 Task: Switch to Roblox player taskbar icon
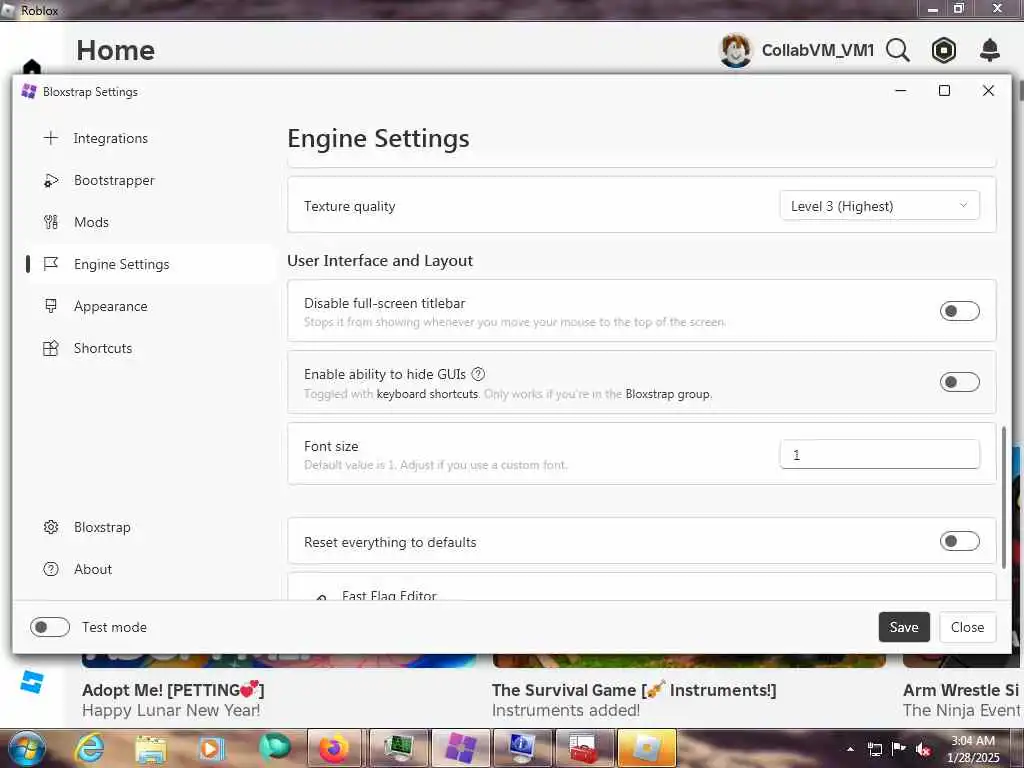click(x=646, y=748)
